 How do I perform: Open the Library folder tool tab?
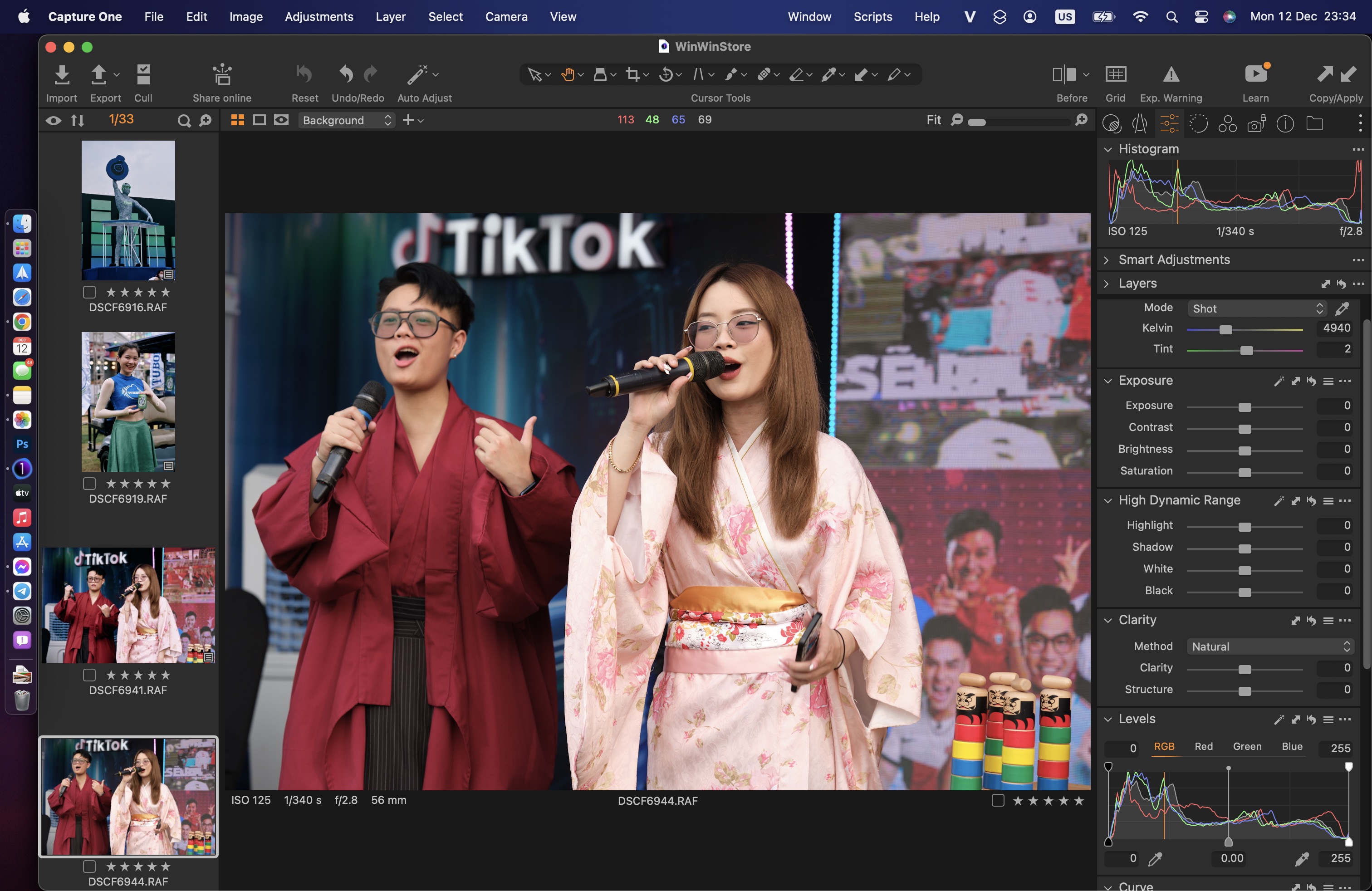1314,123
